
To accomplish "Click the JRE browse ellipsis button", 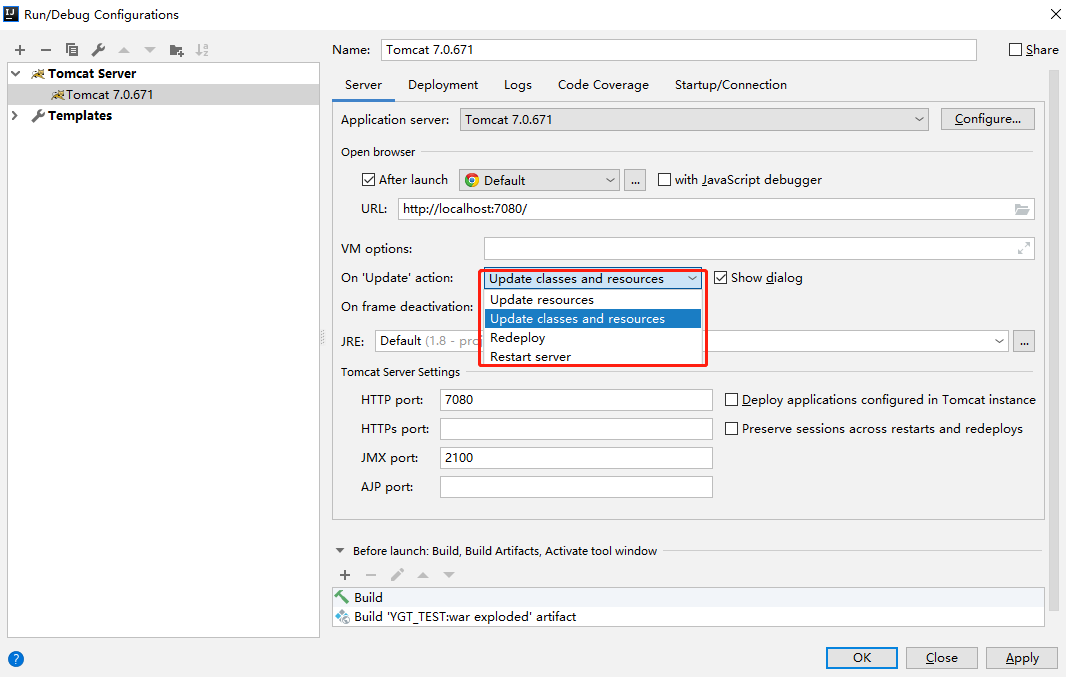I will [1024, 341].
